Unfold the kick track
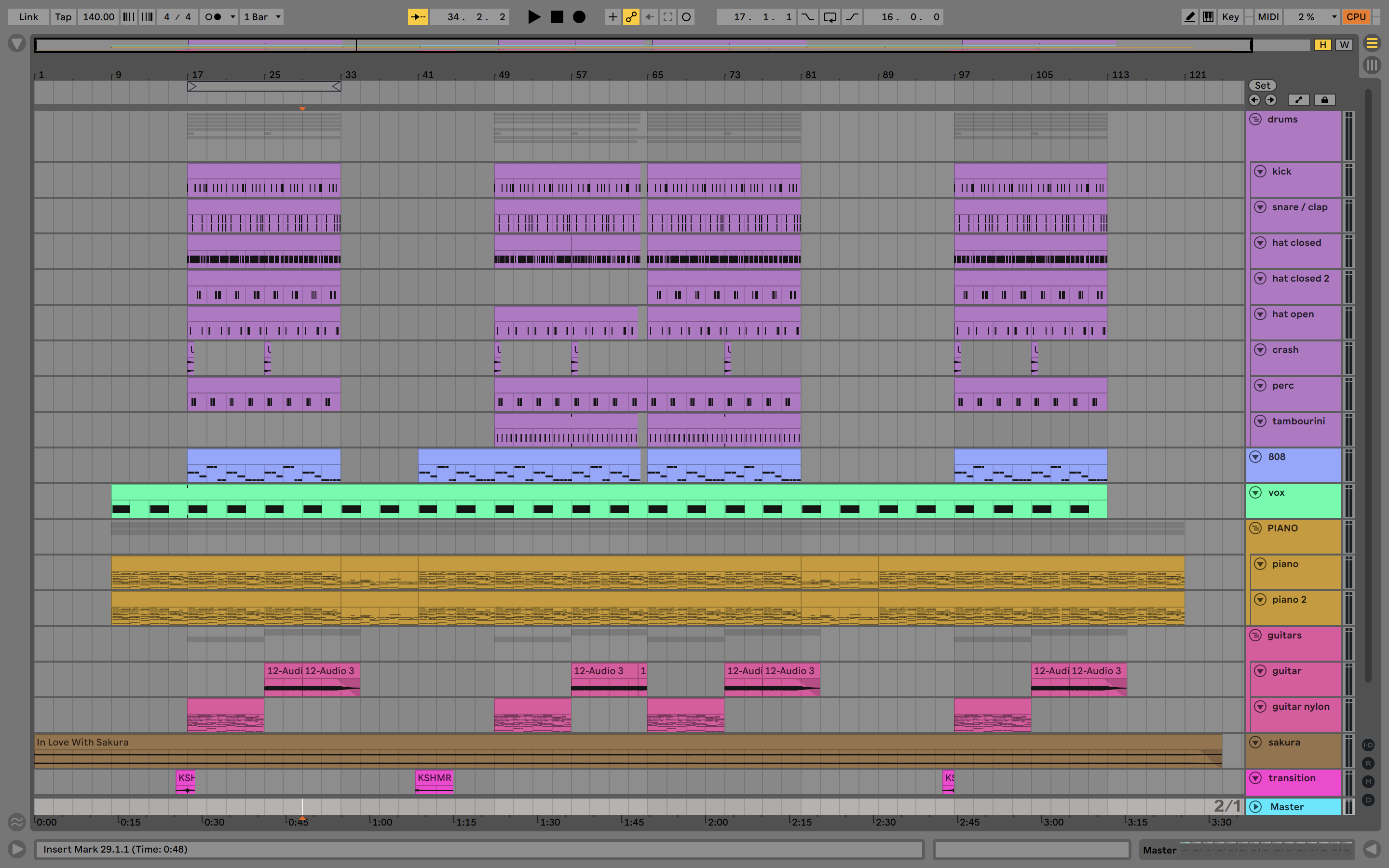This screenshot has width=1389, height=868. tap(1260, 171)
